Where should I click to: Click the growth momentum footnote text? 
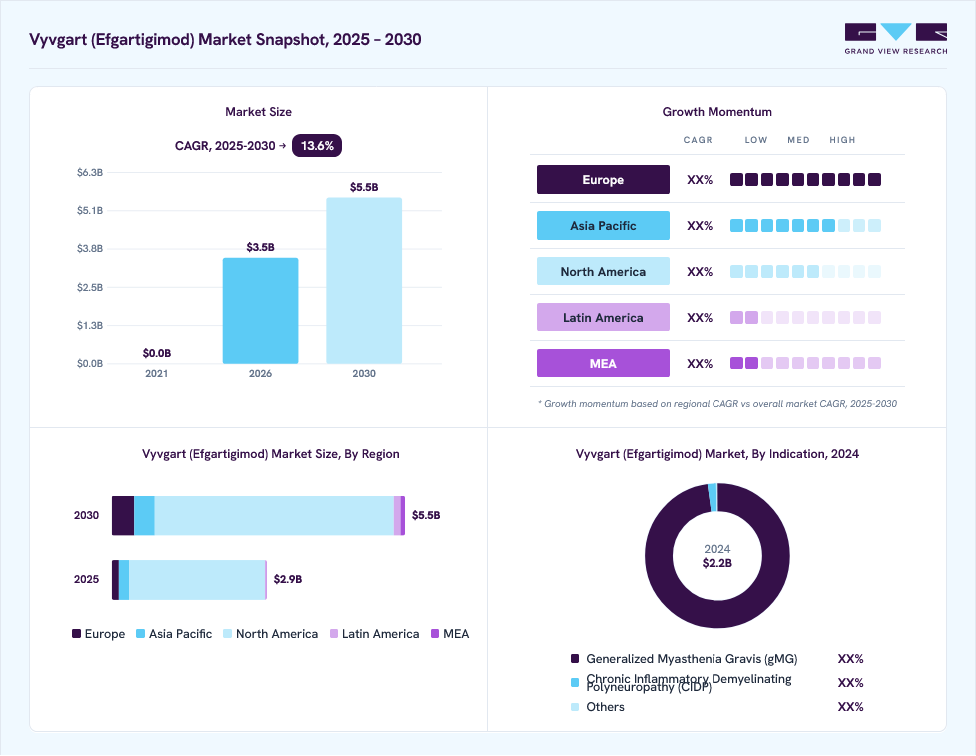coord(718,404)
